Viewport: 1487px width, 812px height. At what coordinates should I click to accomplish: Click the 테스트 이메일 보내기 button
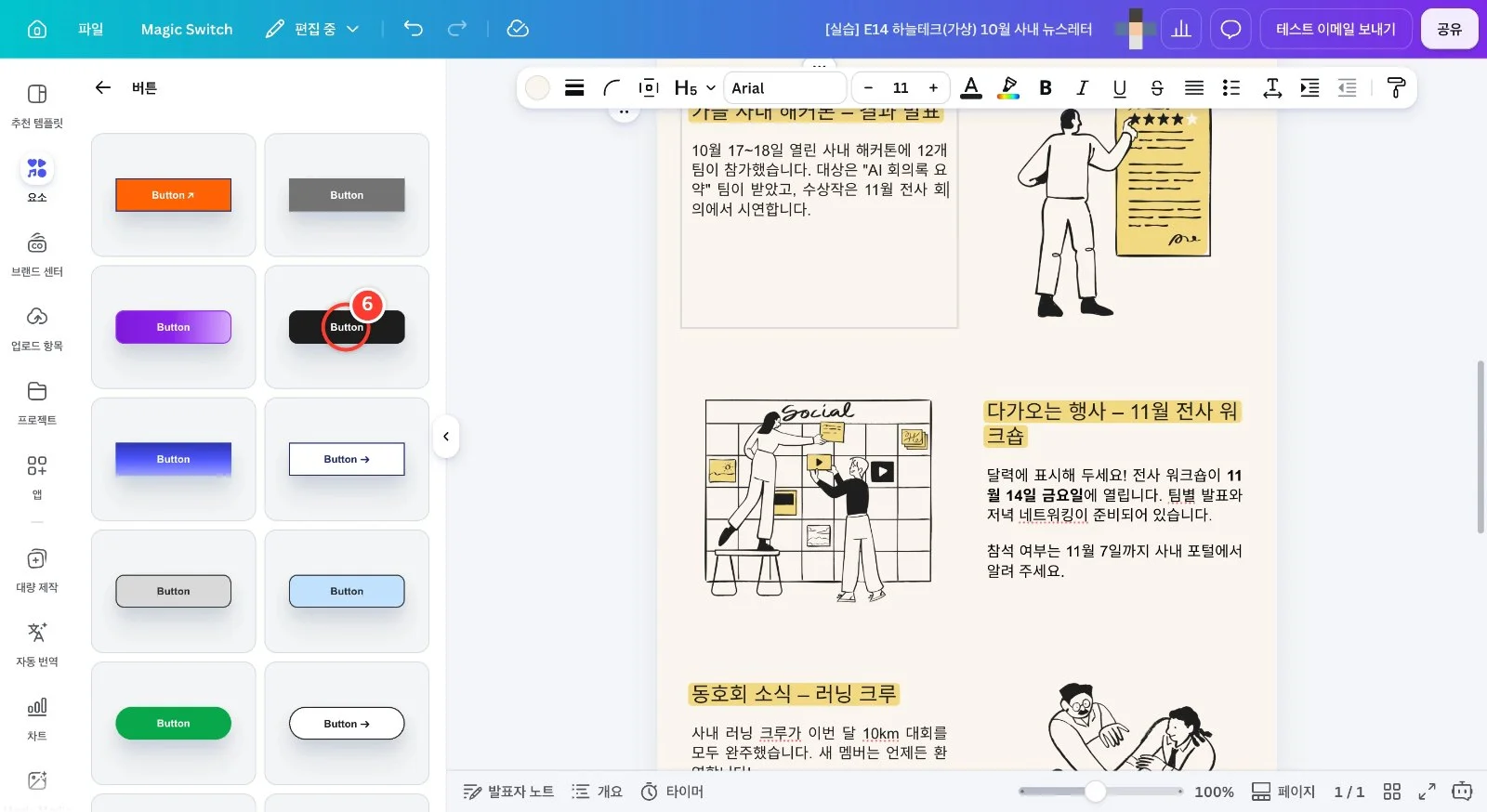[x=1336, y=29]
